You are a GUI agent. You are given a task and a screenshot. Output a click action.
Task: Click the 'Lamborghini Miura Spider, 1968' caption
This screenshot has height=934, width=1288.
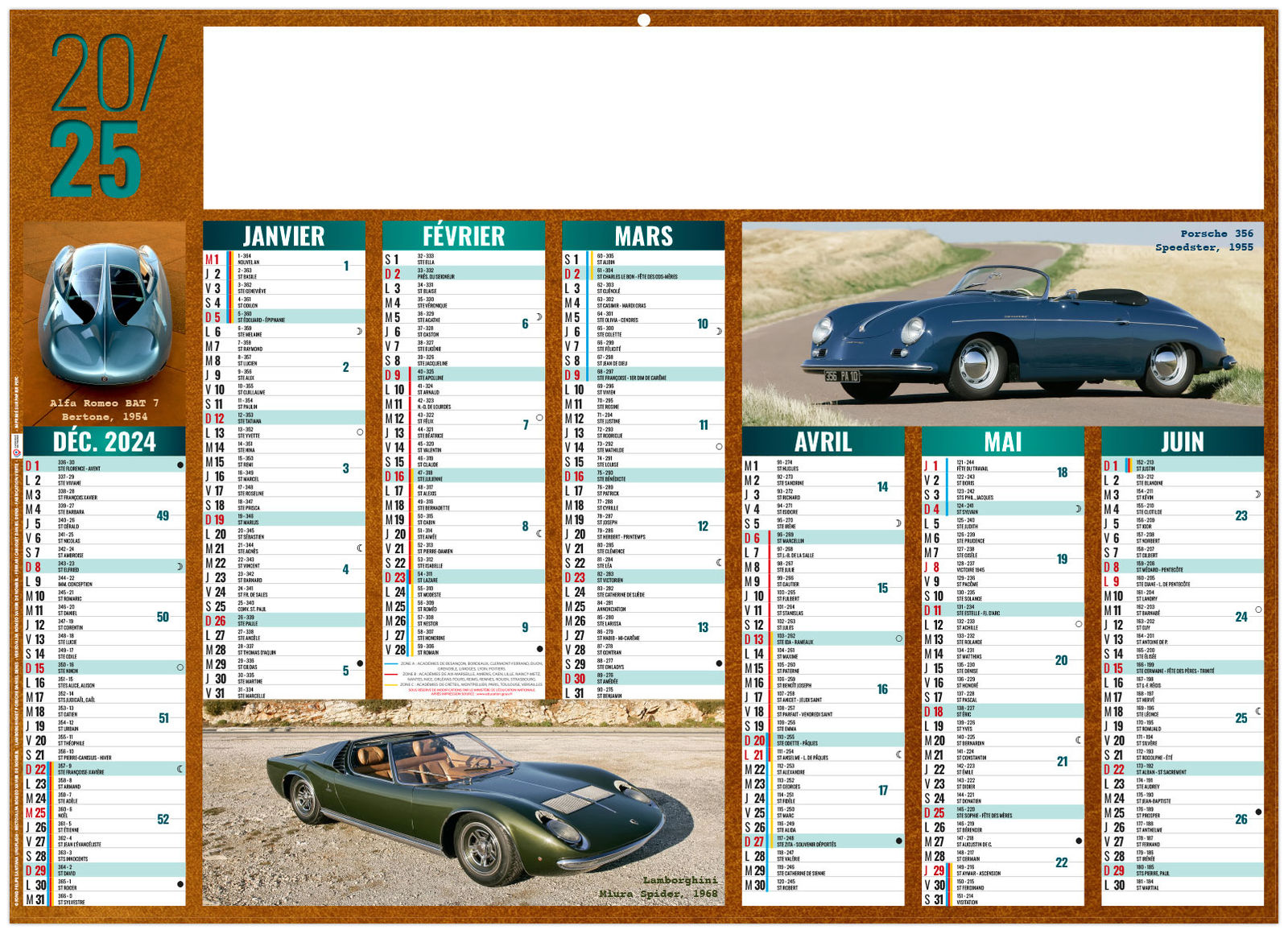tap(658, 887)
